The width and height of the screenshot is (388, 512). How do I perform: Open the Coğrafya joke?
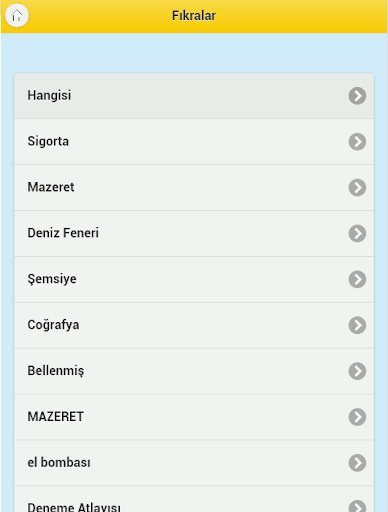194,325
